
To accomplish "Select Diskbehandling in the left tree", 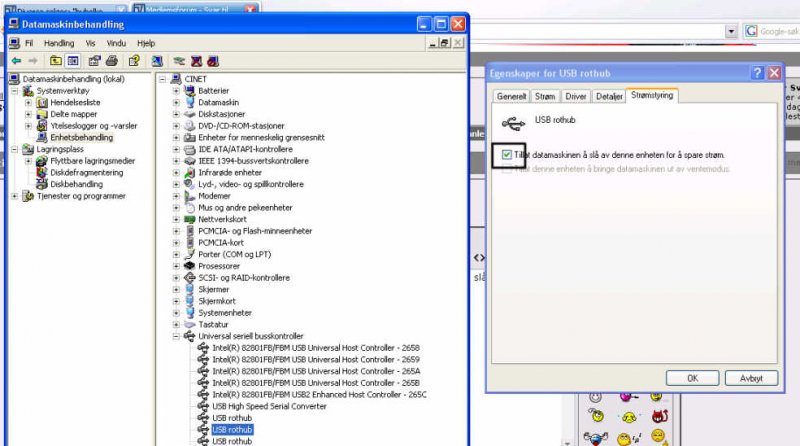I will pos(77,184).
